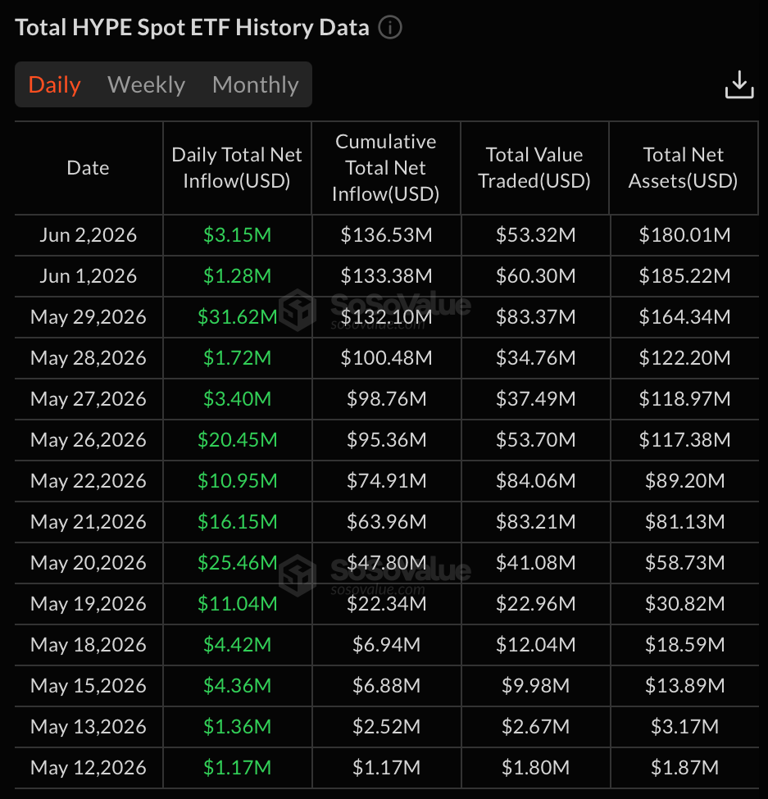Screen dimensions: 768x799
Task: Click the Cumulative Total Net Inflow header
Action: (x=386, y=168)
